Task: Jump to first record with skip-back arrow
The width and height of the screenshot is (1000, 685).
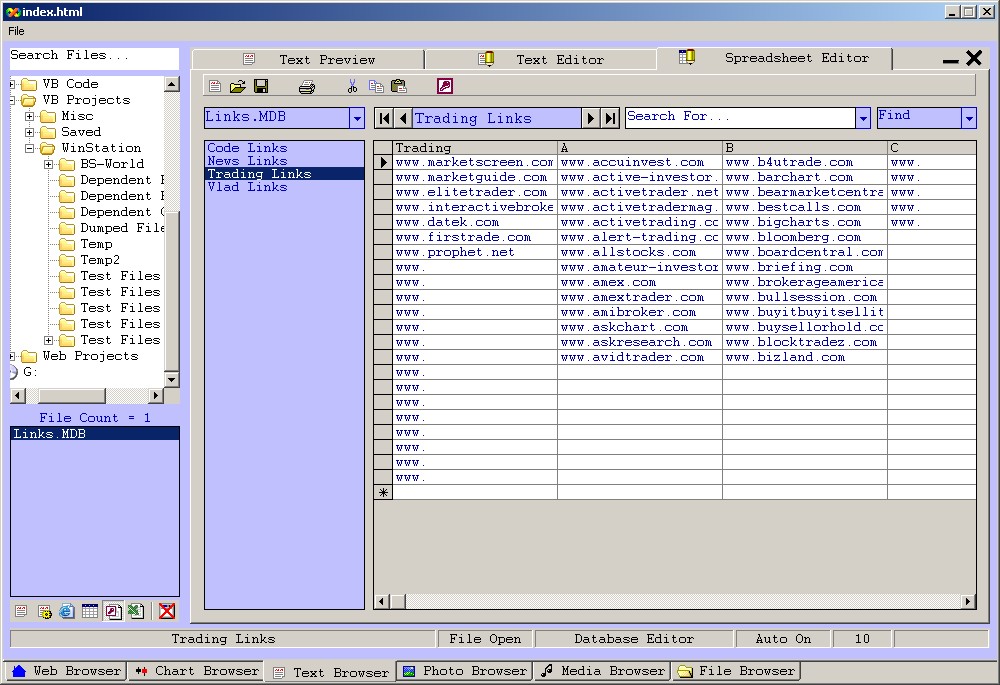Action: (385, 118)
